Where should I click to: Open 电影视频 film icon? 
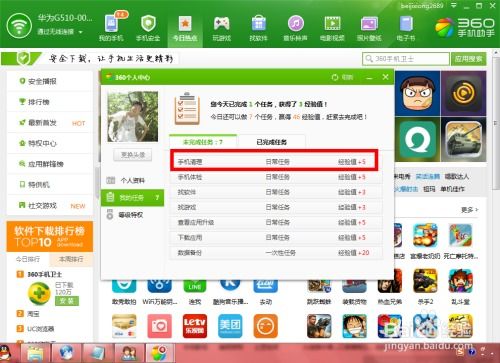coord(332,28)
